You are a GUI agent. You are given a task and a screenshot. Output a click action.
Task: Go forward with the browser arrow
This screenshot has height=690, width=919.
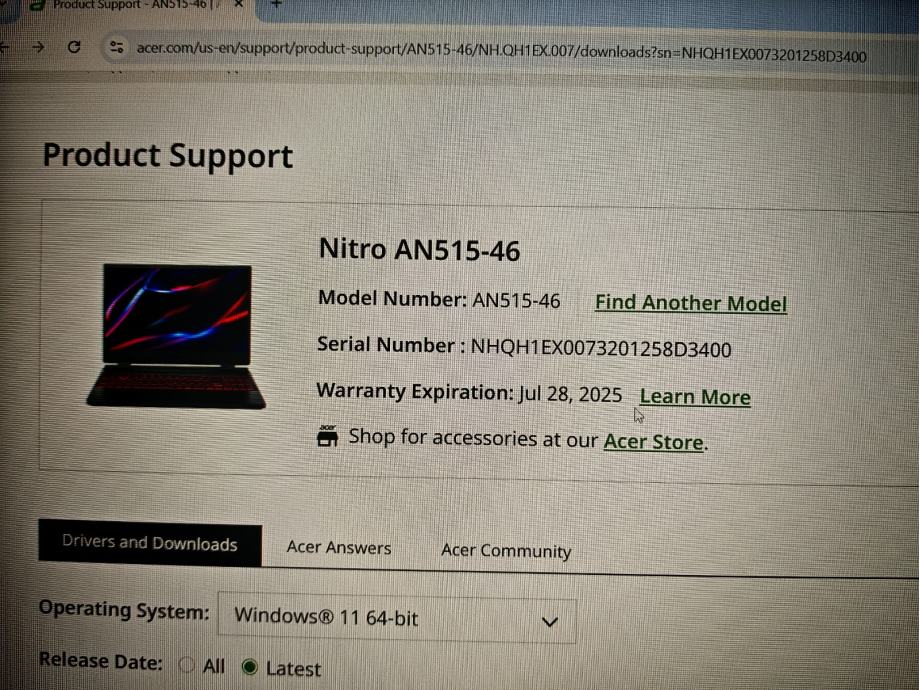pos(38,47)
